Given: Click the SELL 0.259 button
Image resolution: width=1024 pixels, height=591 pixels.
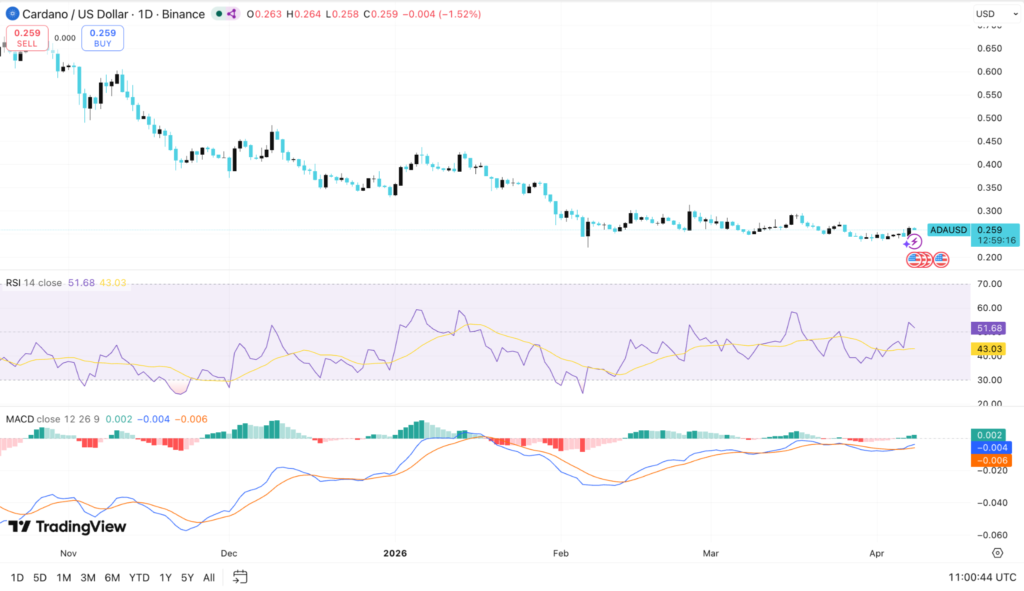Looking at the screenshot, I should 26,40.
